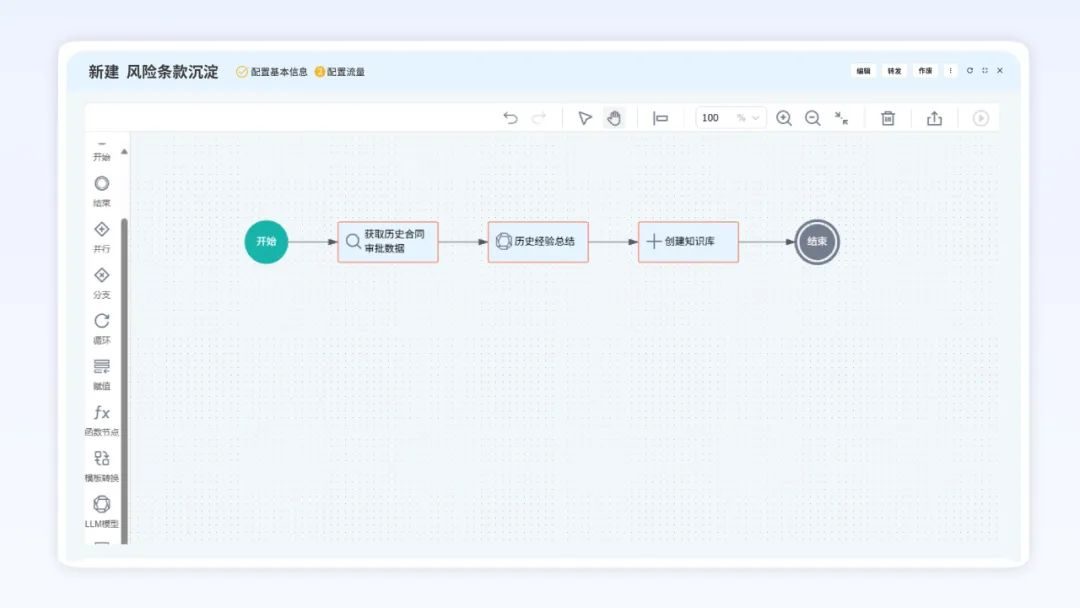This screenshot has width=1080, height=608.
Task: Go to step 配置基本信息
Action: 271,72
